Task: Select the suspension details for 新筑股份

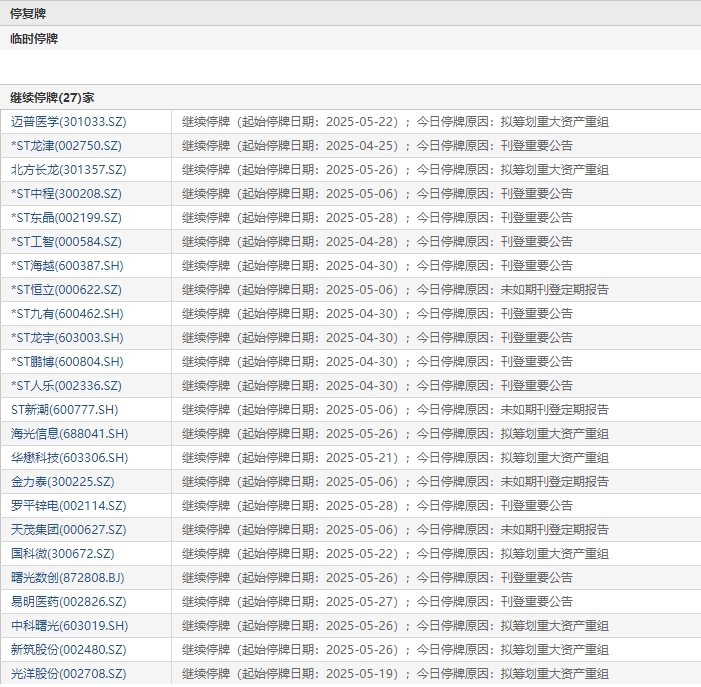Action: point(395,649)
